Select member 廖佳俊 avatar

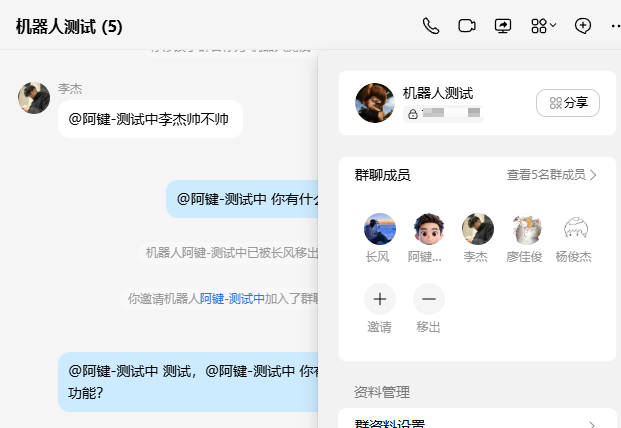pos(526,229)
